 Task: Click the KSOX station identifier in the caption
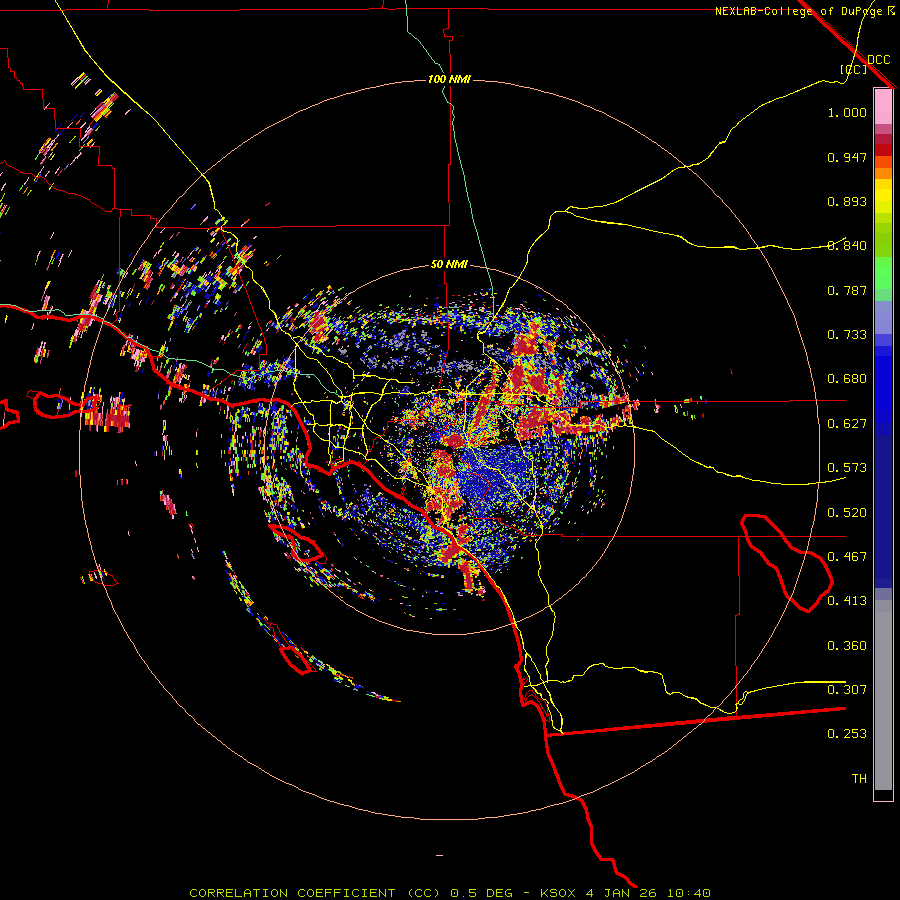(x=557, y=893)
